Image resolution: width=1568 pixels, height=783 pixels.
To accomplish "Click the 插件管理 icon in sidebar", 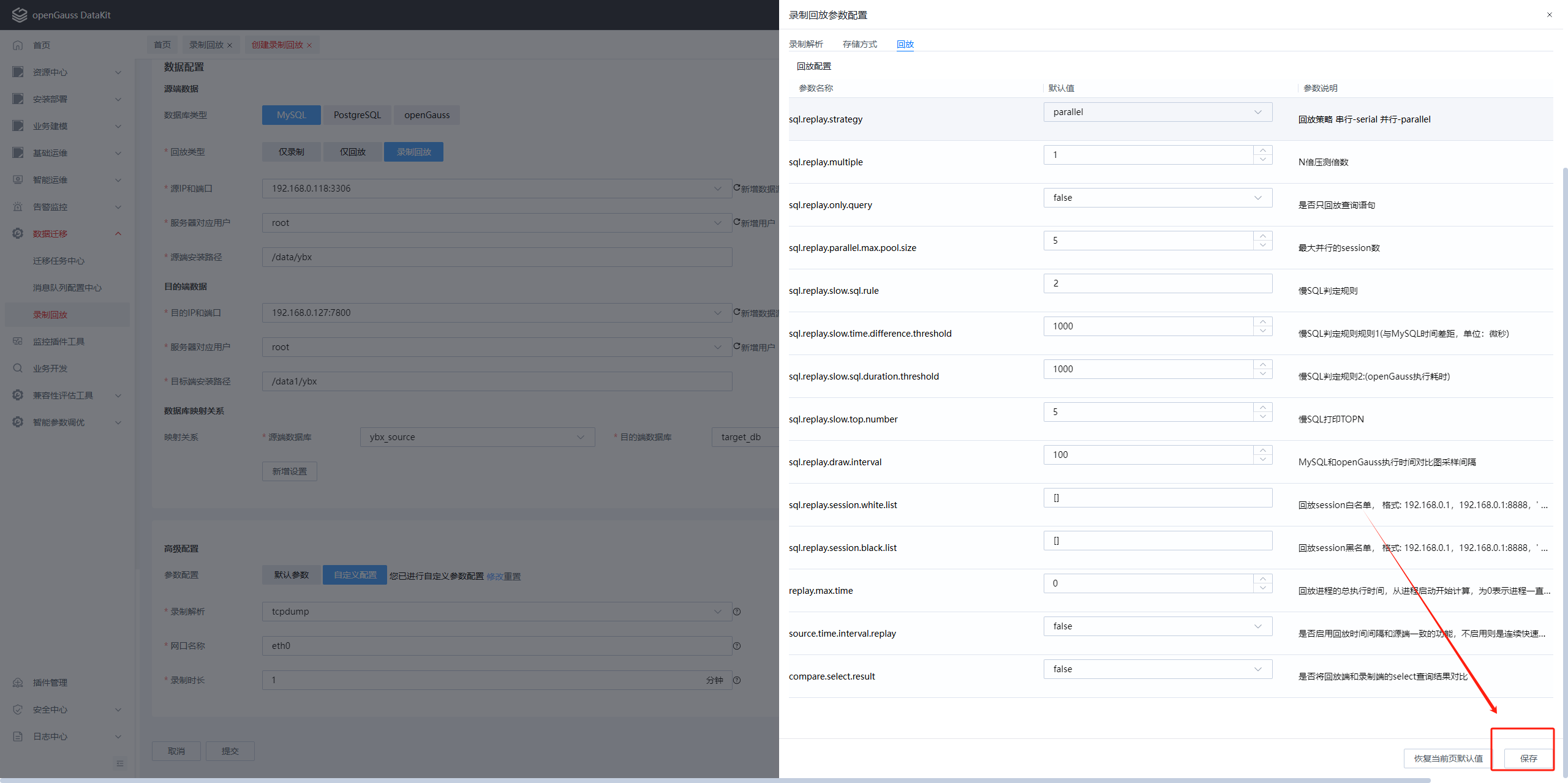I will click(x=18, y=682).
